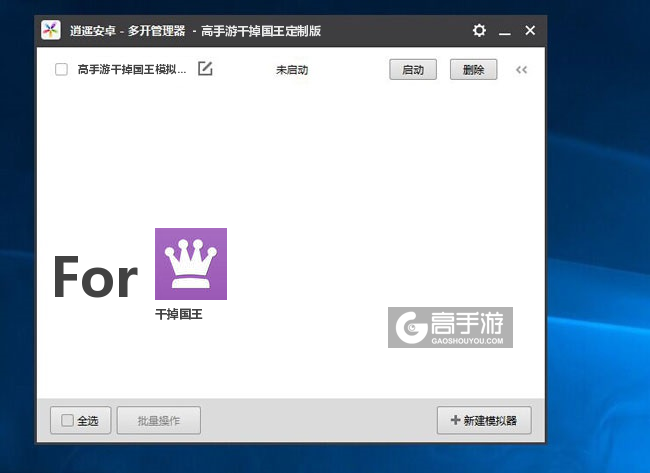The image size is (650, 473).
Task: Click the 删除 delete button
Action: coord(473,70)
